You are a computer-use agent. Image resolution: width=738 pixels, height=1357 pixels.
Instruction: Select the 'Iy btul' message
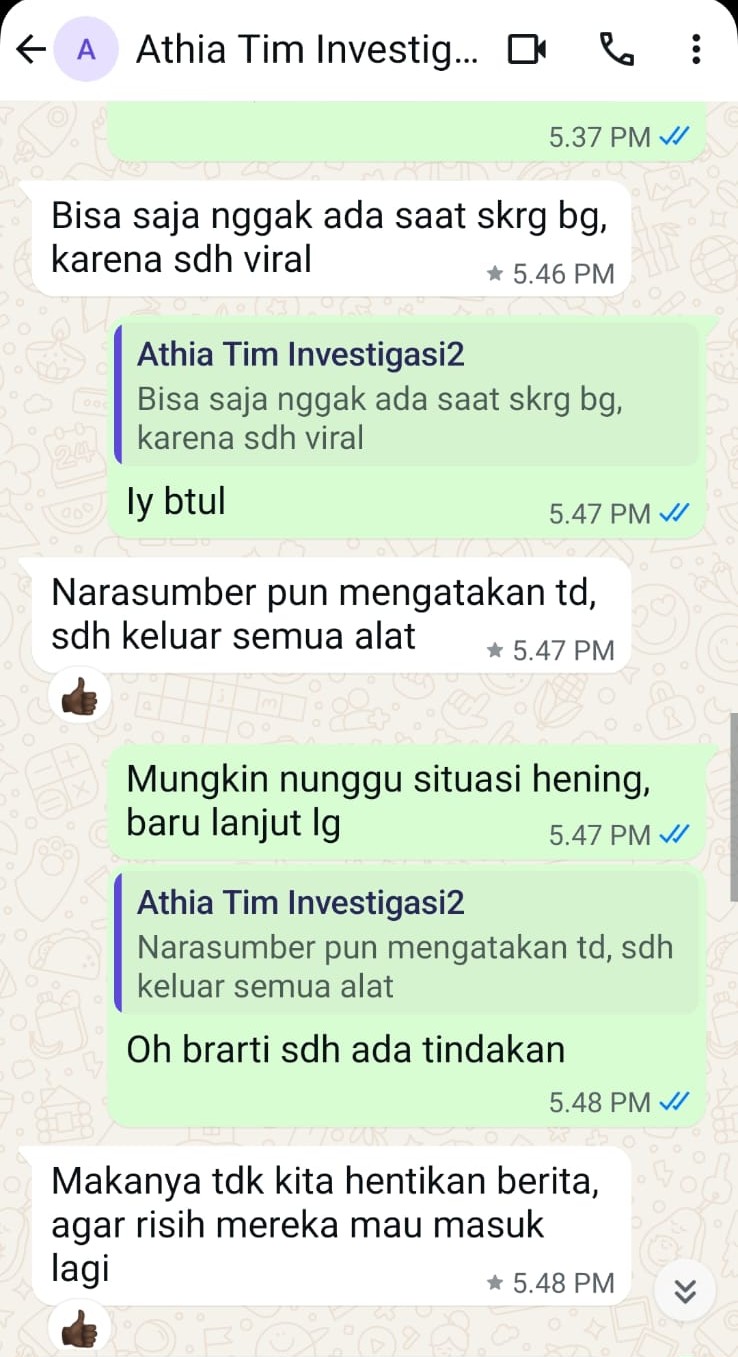(x=406, y=426)
